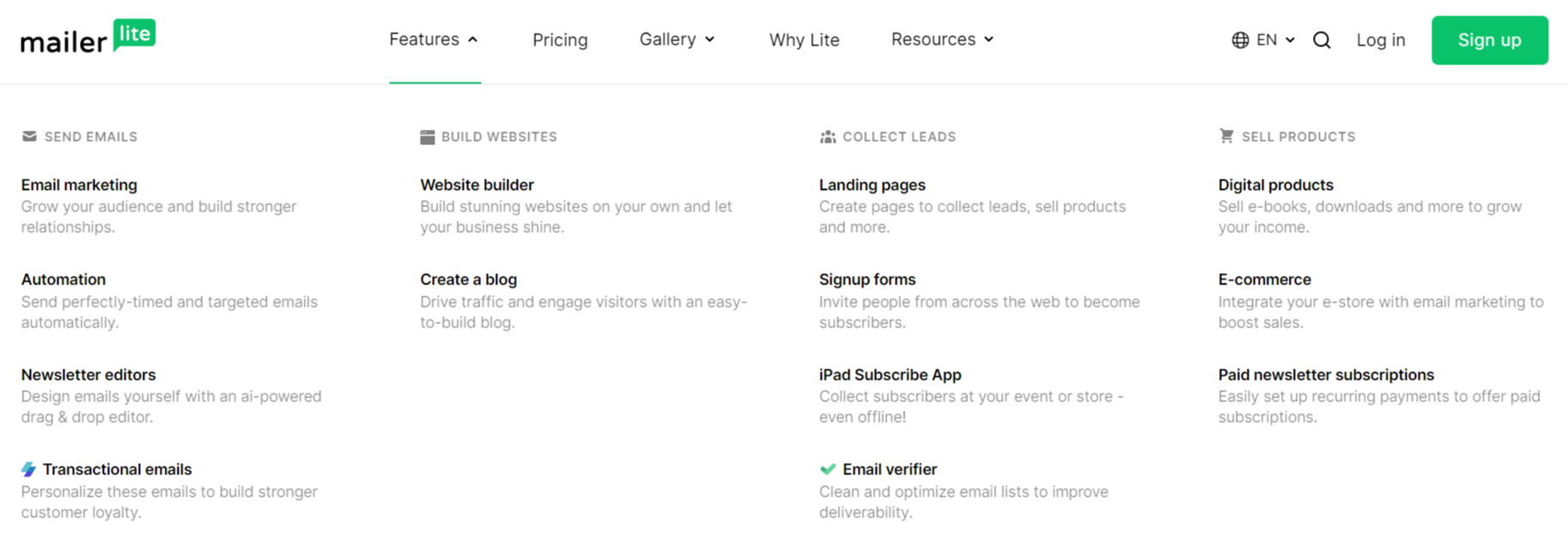The image size is (1568, 537).
Task: Click the Email verifier checkmark icon
Action: coord(828,469)
